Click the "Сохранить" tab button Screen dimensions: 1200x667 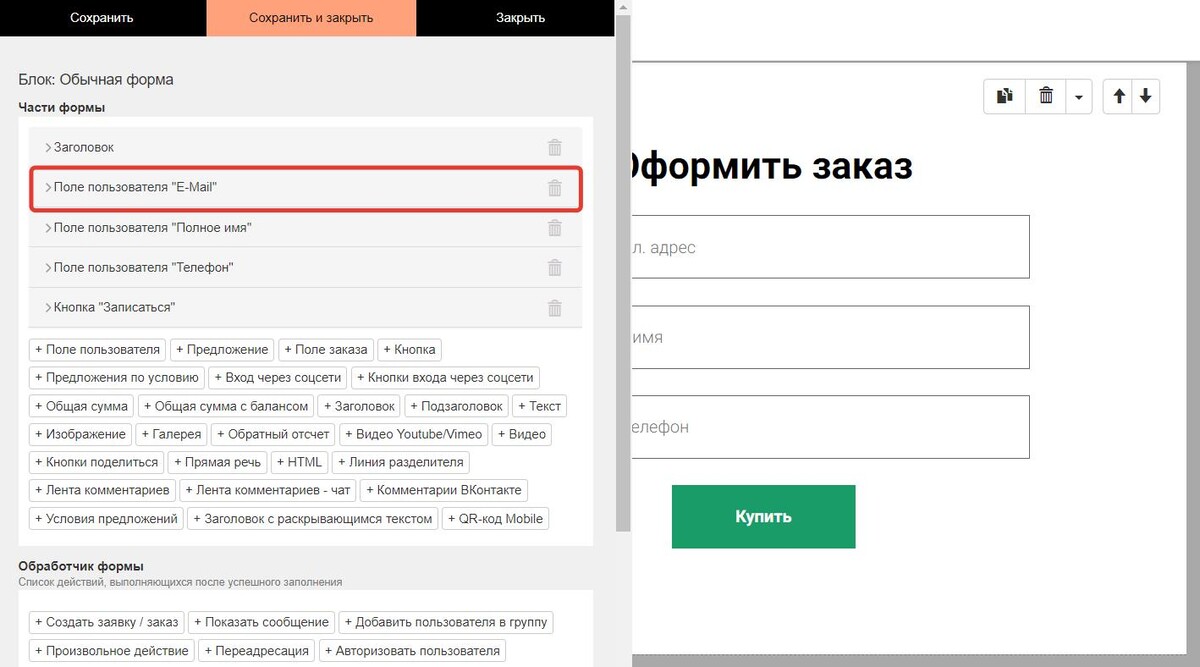pyautogui.click(x=102, y=18)
